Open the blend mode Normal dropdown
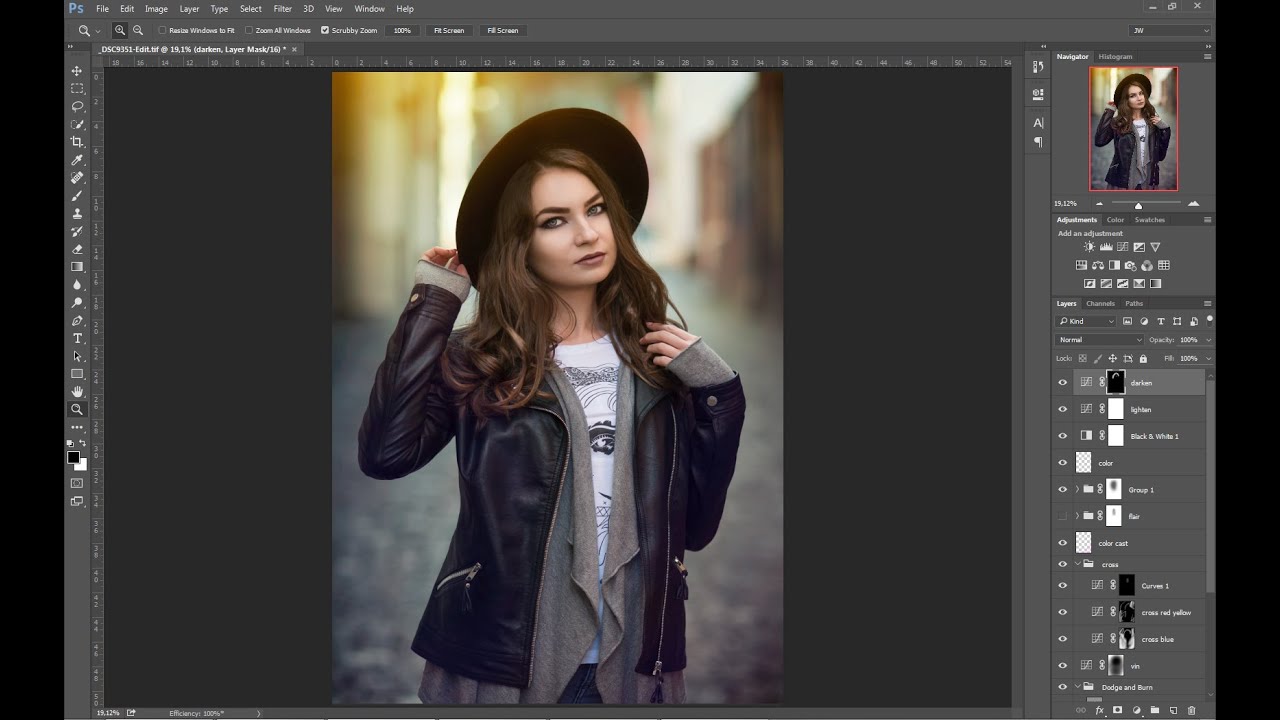This screenshot has height=720, width=1280. click(1100, 340)
